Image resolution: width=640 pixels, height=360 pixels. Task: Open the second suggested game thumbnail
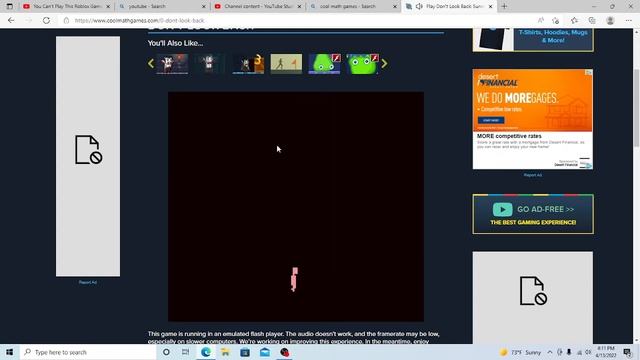(x=210, y=64)
